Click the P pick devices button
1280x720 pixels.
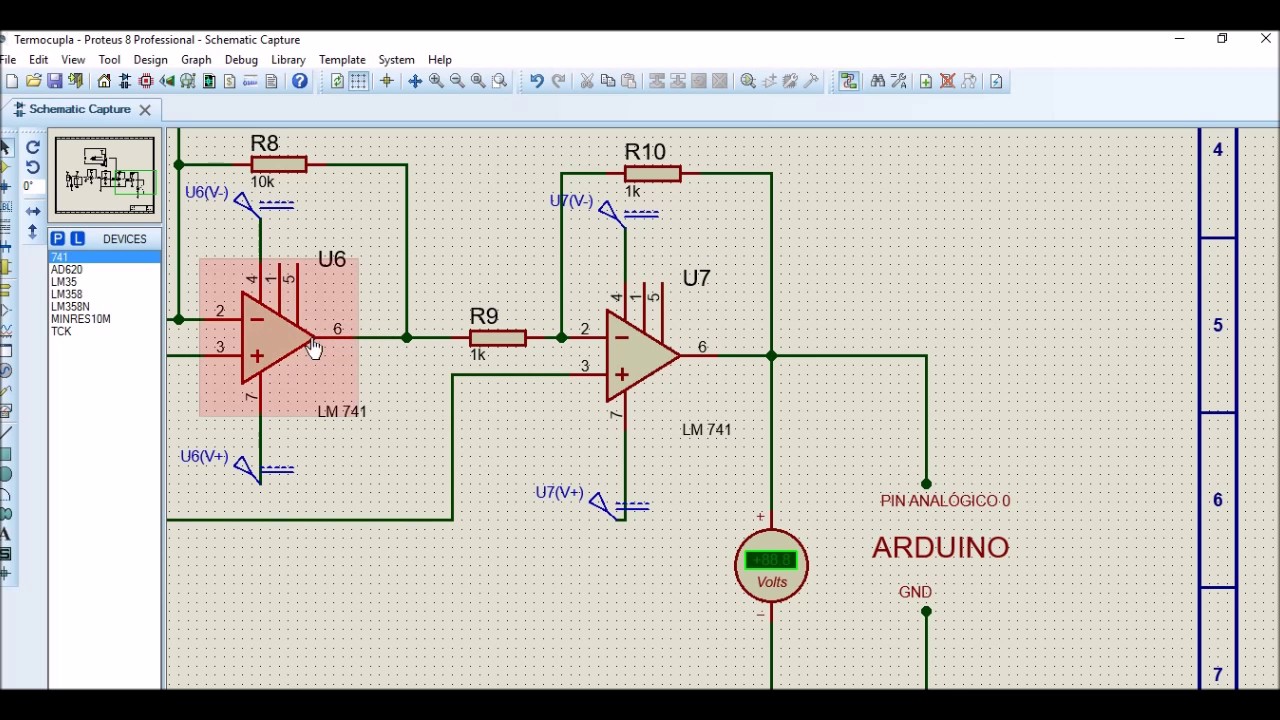(x=58, y=239)
